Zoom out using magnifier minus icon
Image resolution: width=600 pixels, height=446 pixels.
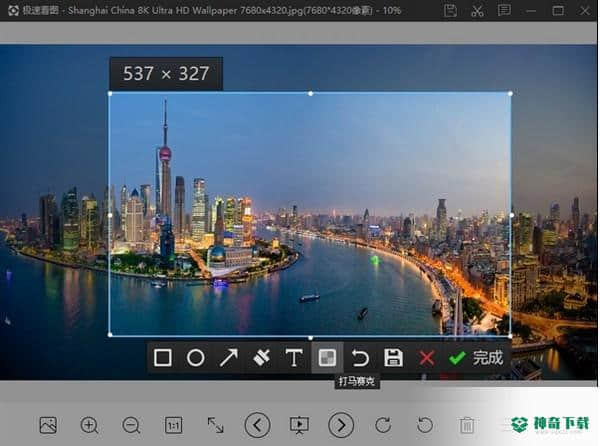(131, 425)
